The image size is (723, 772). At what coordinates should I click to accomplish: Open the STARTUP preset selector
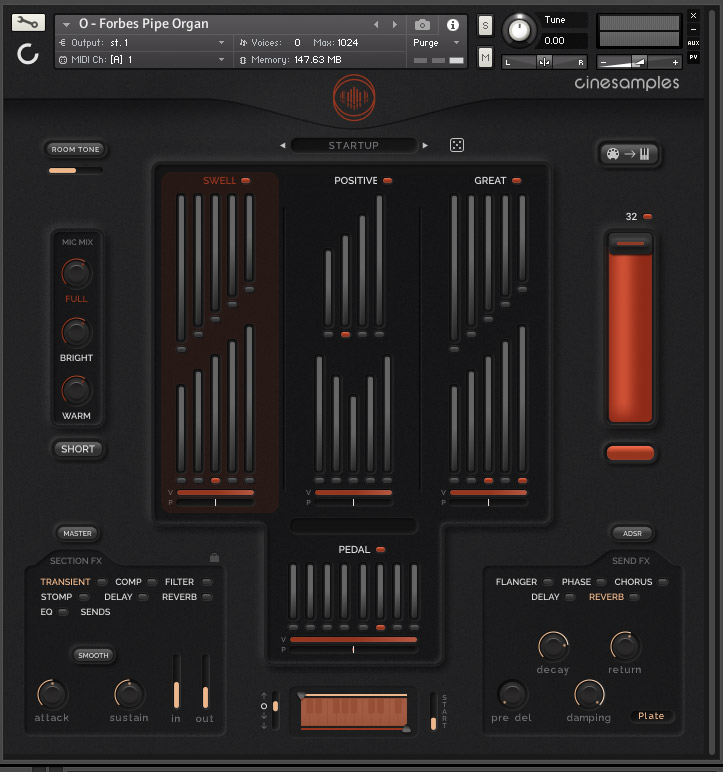point(354,145)
